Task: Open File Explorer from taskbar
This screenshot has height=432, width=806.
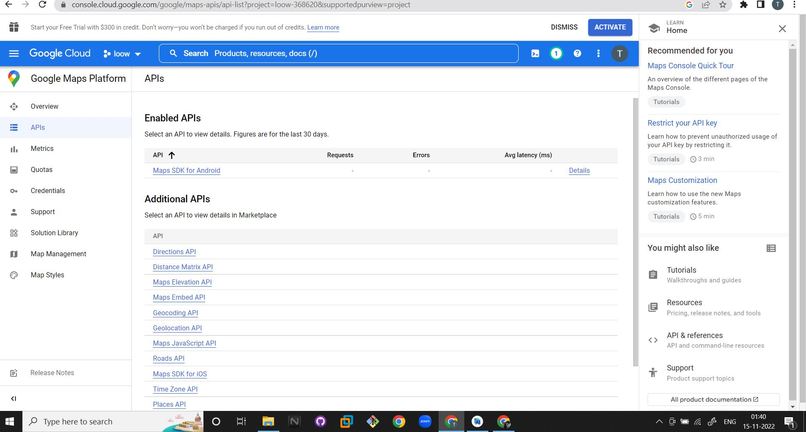Action: pyautogui.click(x=268, y=422)
